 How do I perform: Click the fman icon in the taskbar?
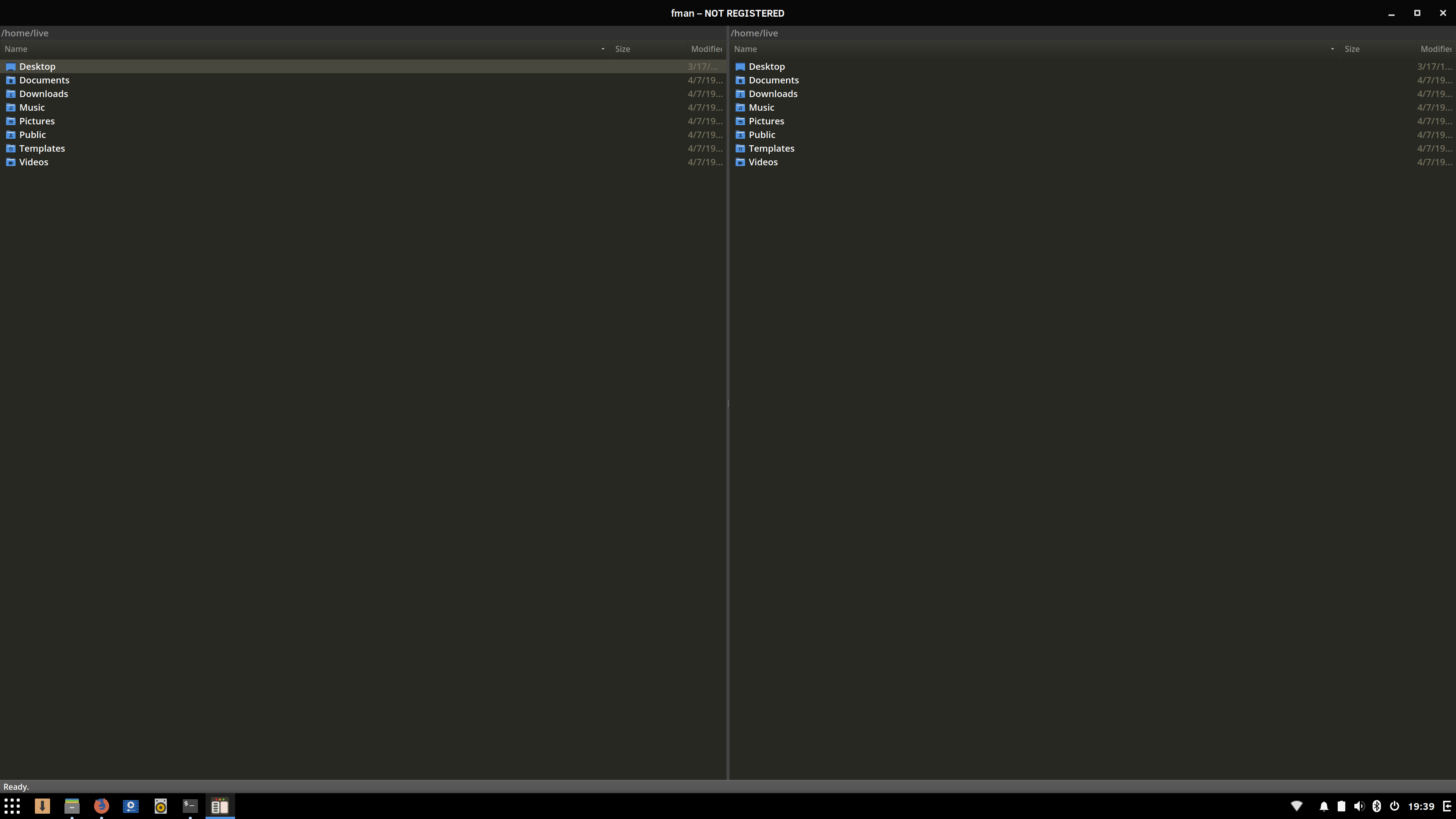(220, 806)
